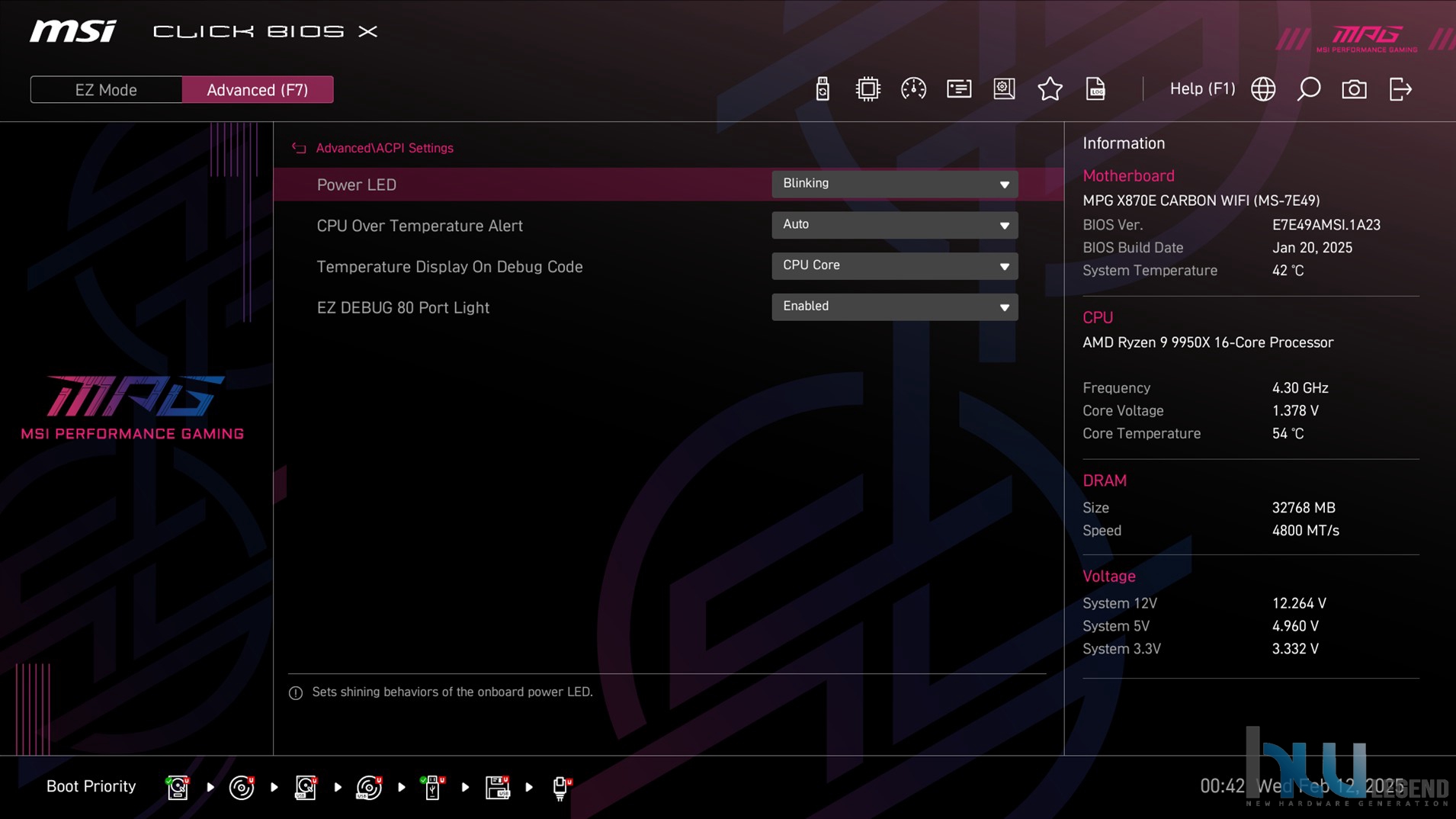
Task: Select EZ DEBUG 80 Port Light label
Action: tap(402, 307)
